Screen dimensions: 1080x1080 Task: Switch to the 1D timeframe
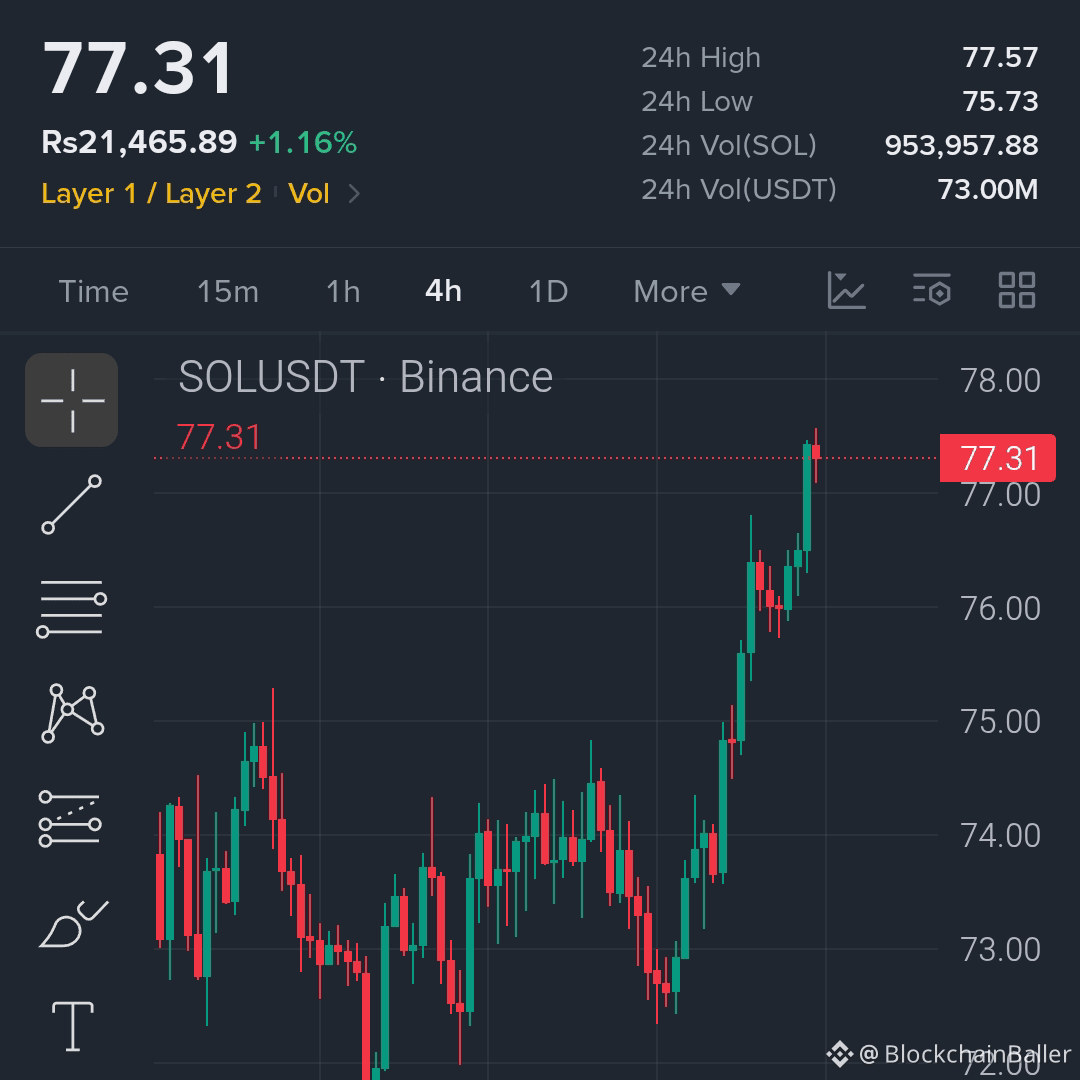tap(548, 291)
